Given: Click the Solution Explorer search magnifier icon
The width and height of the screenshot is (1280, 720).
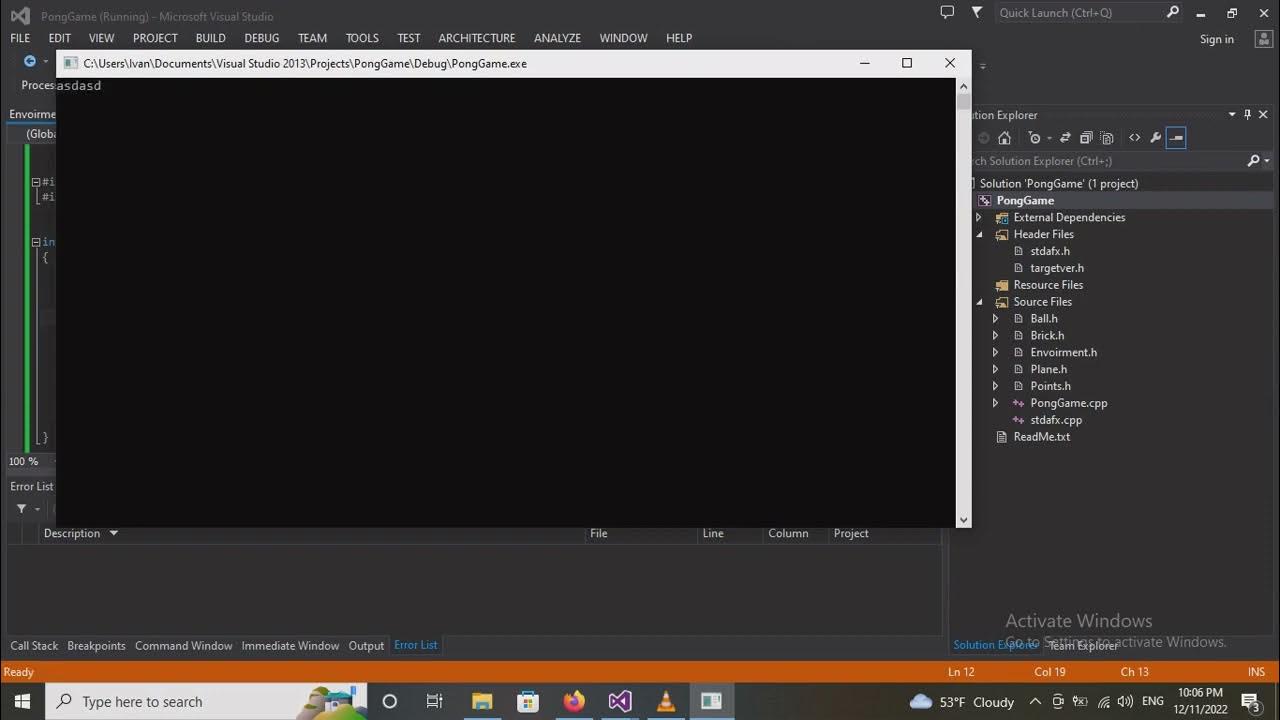Looking at the screenshot, I should point(1254,161).
